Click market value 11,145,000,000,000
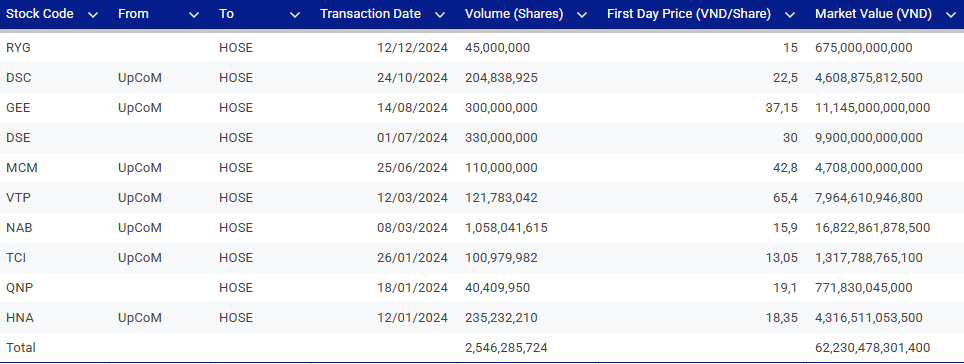This screenshot has width=964, height=364. (872, 108)
